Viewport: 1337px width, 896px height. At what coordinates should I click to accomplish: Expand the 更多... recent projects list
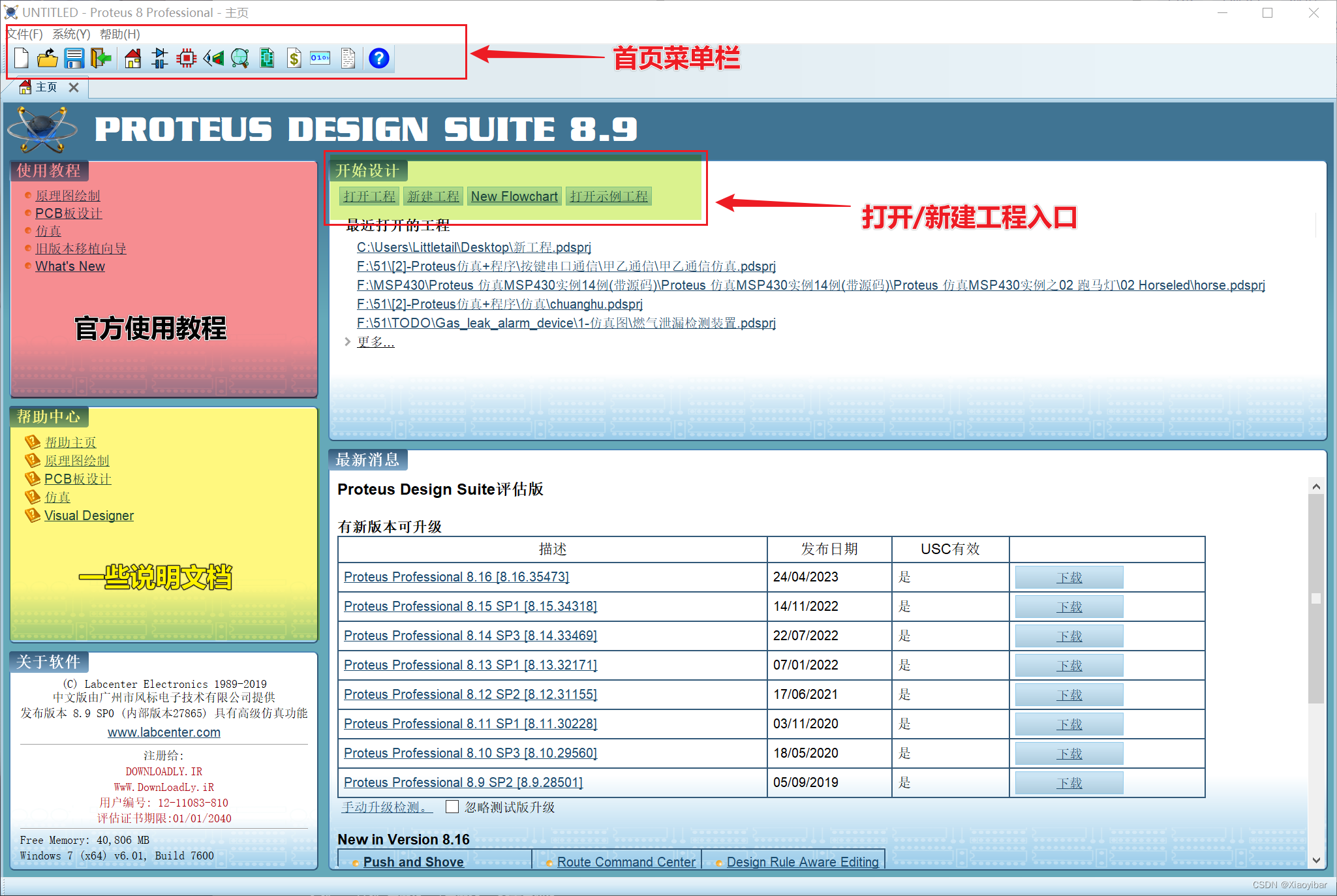[x=376, y=341]
